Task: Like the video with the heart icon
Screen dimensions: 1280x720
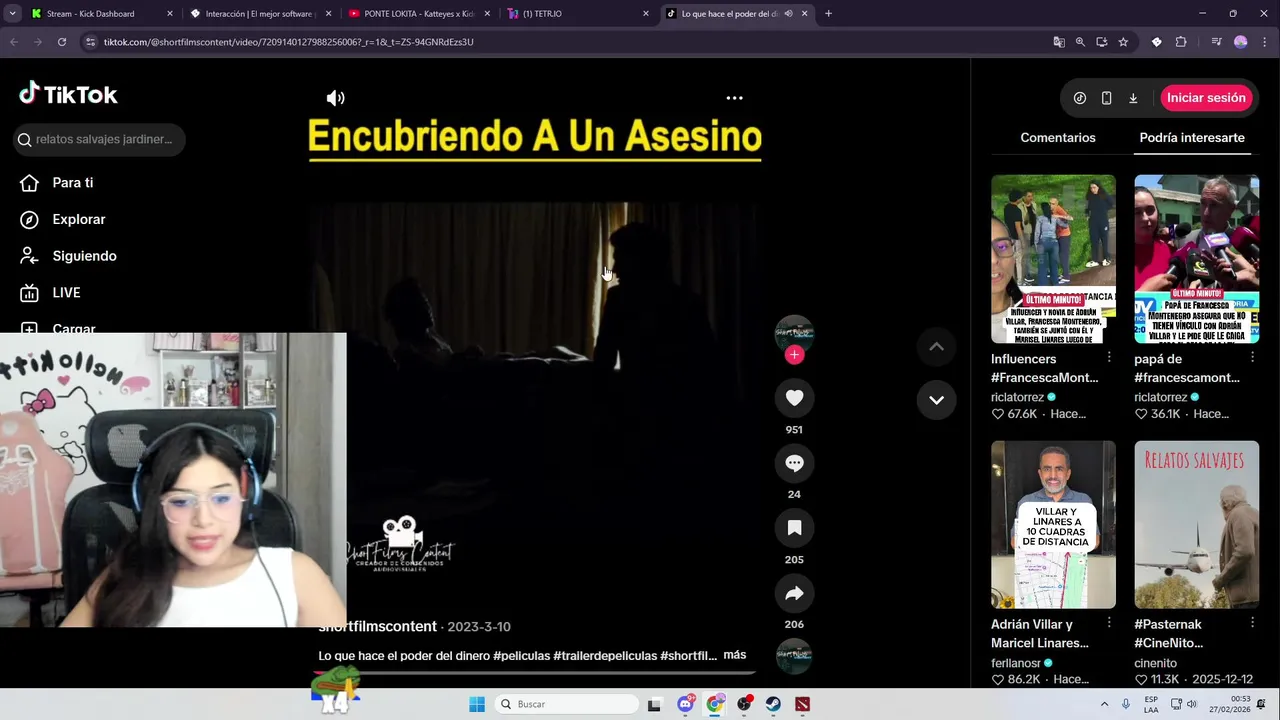Action: pos(794,398)
